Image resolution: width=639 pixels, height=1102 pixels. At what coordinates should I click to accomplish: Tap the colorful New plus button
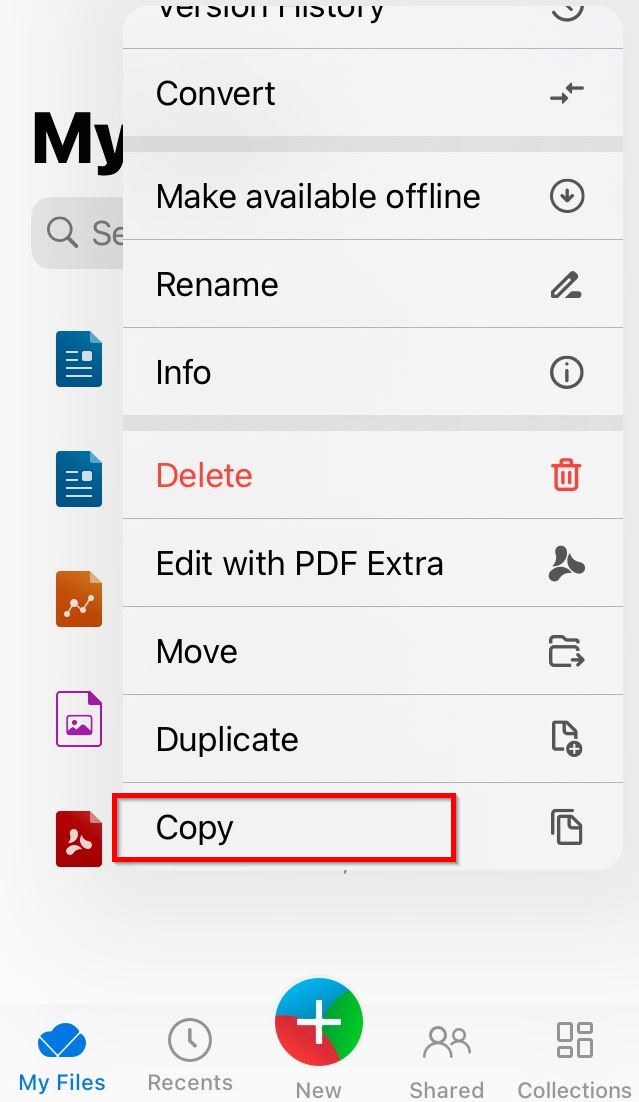[x=319, y=1022]
